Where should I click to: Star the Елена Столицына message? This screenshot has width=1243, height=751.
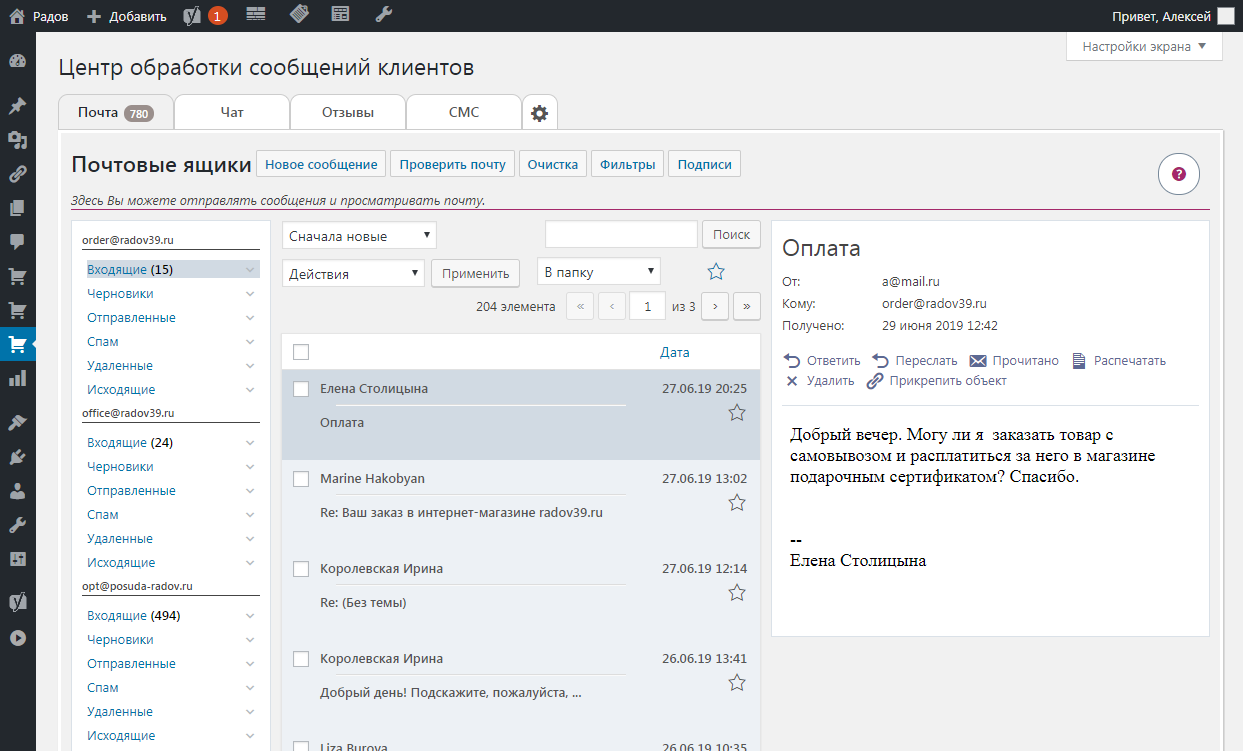[737, 412]
